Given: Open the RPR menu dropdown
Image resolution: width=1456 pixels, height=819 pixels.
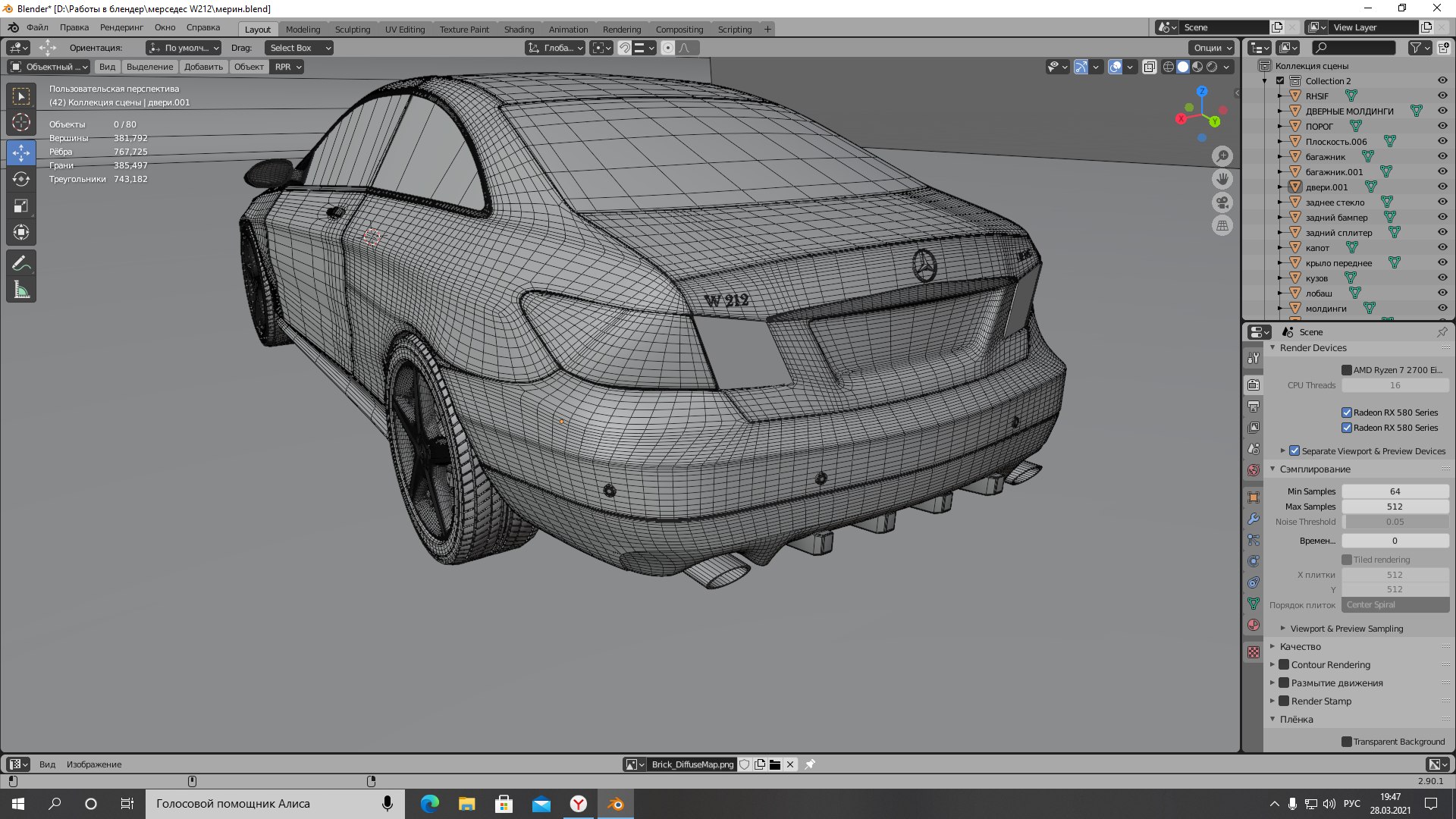Looking at the screenshot, I should click(288, 67).
